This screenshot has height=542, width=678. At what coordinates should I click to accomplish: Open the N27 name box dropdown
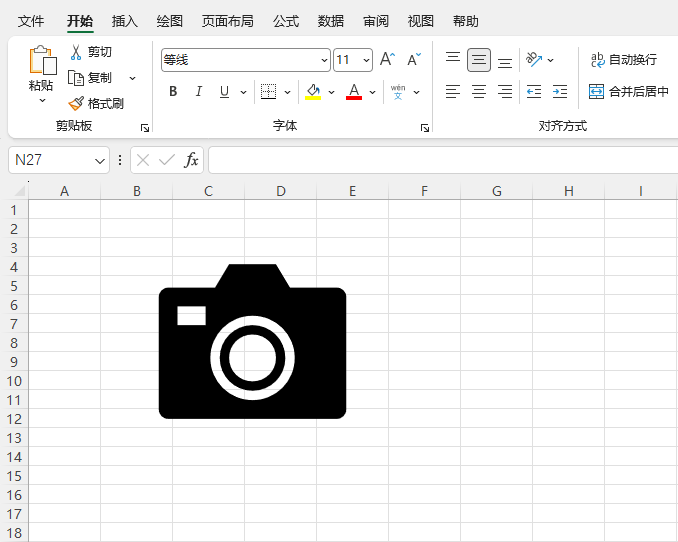click(x=100, y=161)
